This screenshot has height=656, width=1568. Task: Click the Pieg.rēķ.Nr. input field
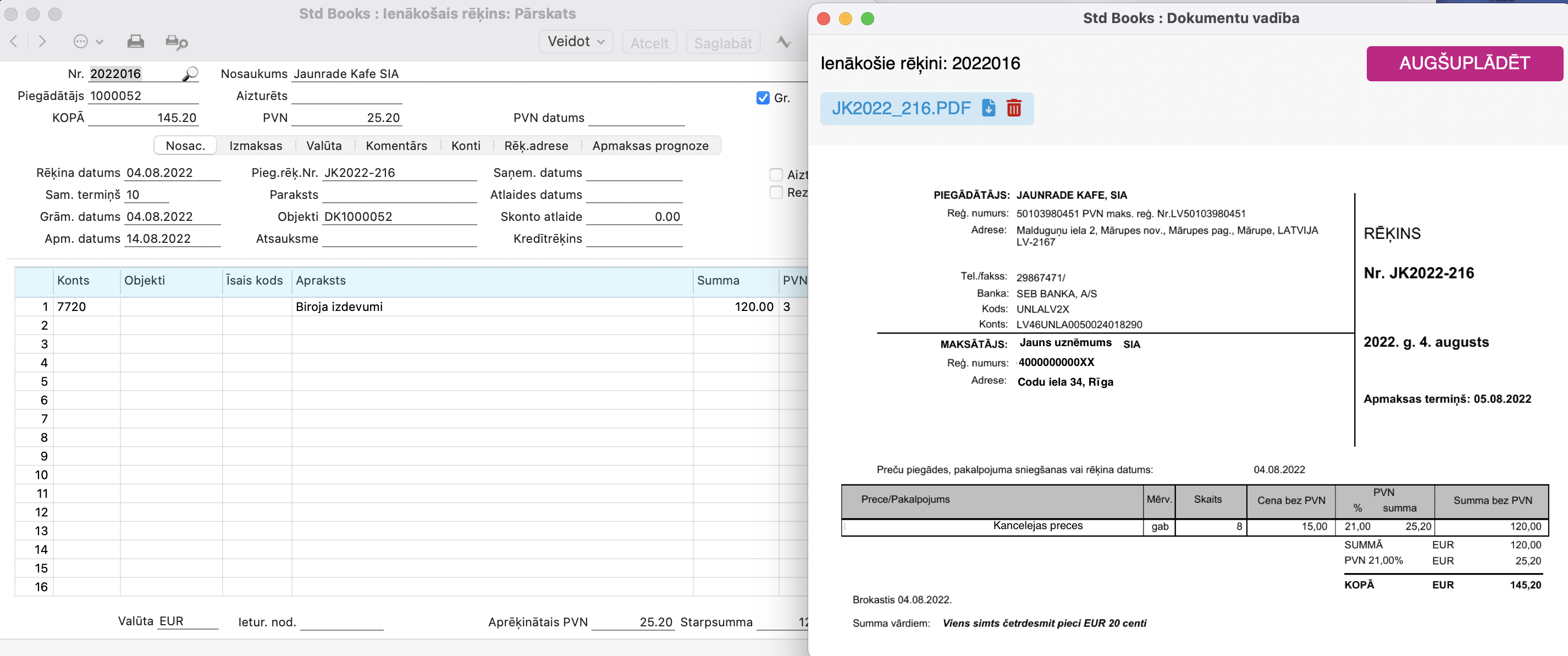[x=399, y=173]
